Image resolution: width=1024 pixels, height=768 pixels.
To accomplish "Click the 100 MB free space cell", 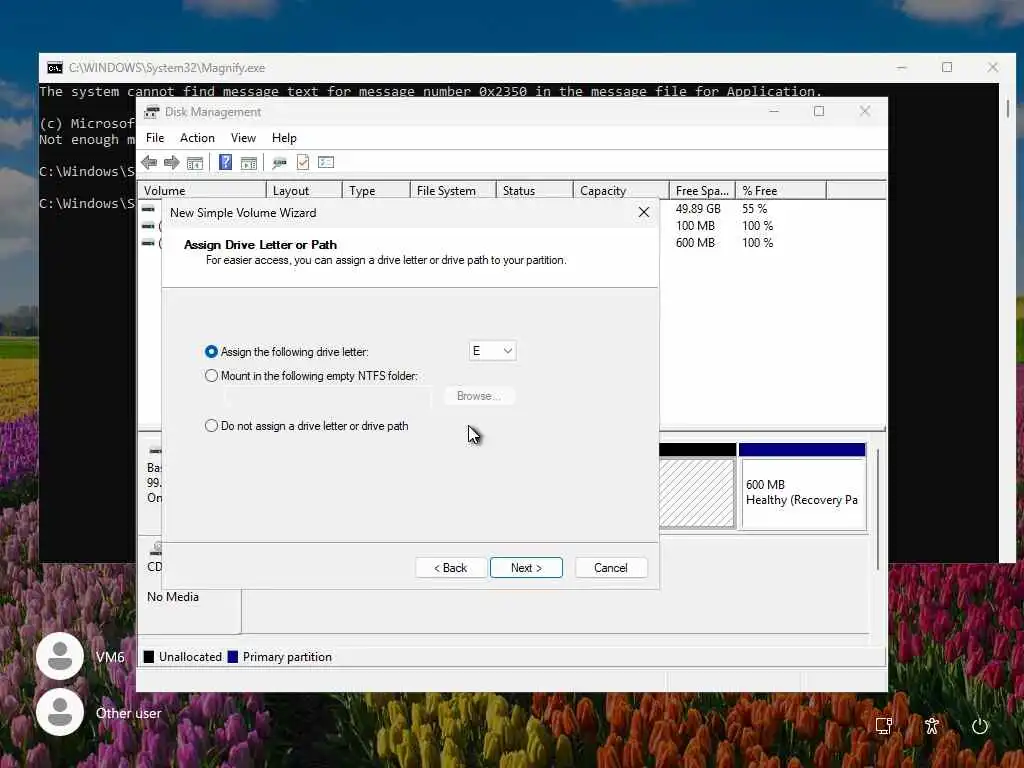I will tap(695, 226).
